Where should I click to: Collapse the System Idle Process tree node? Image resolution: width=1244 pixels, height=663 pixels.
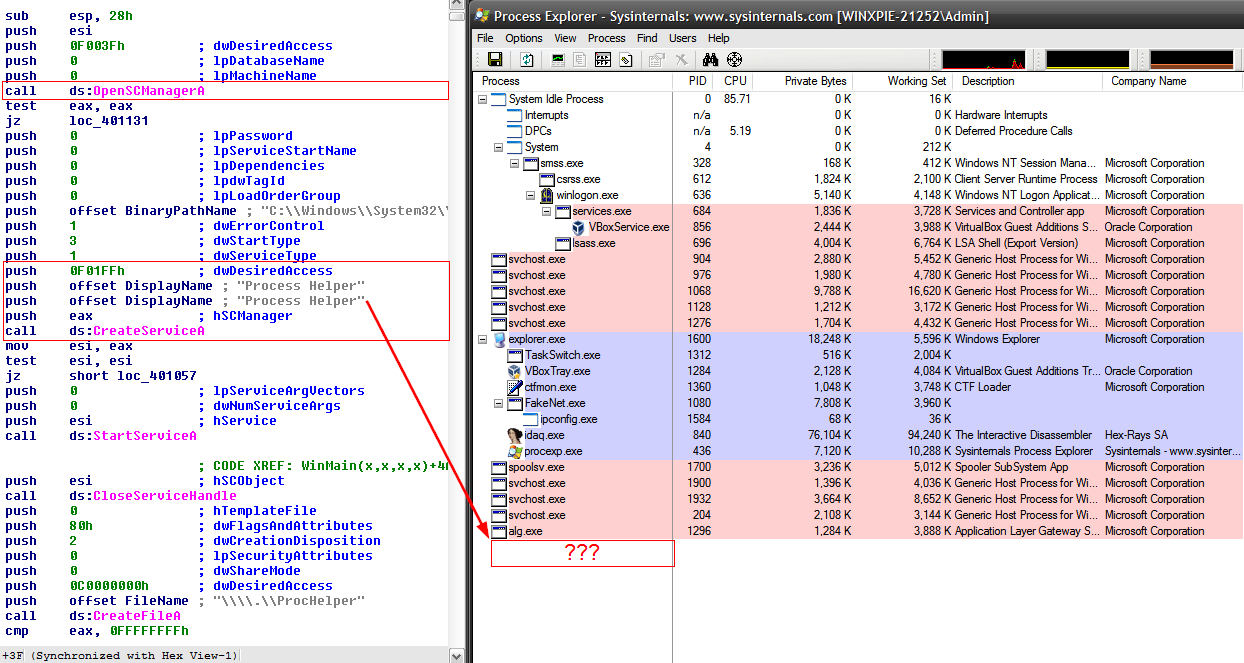click(483, 99)
